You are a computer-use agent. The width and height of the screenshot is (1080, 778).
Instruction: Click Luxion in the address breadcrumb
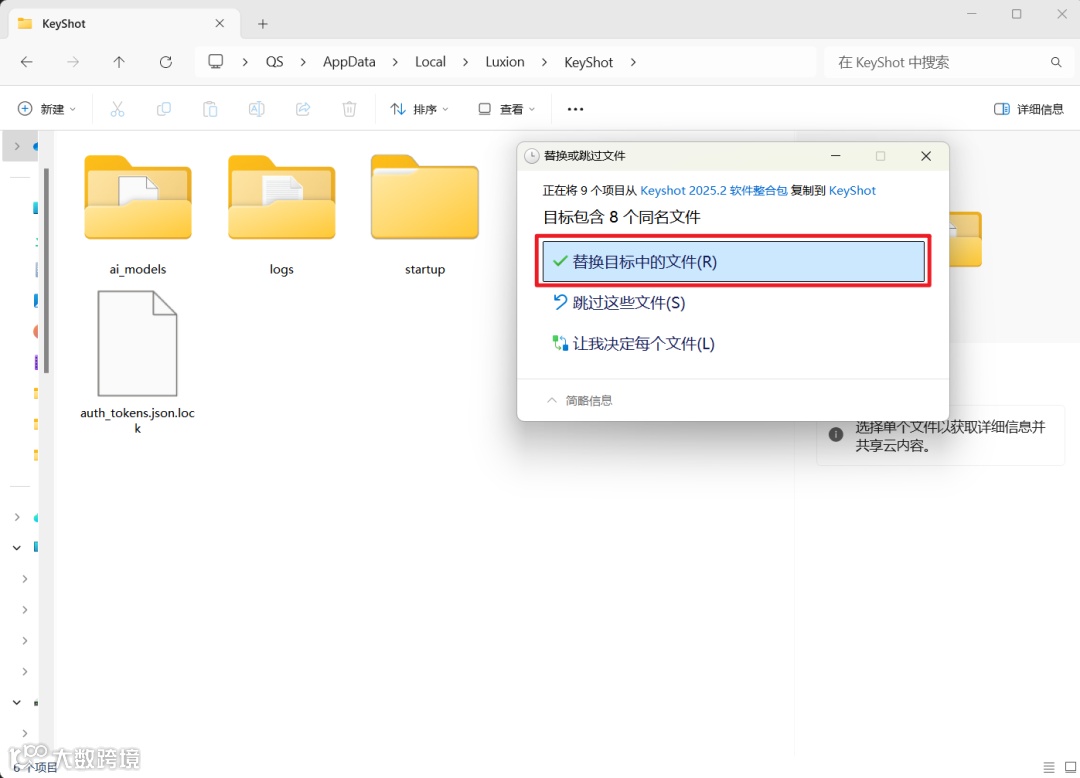click(505, 62)
